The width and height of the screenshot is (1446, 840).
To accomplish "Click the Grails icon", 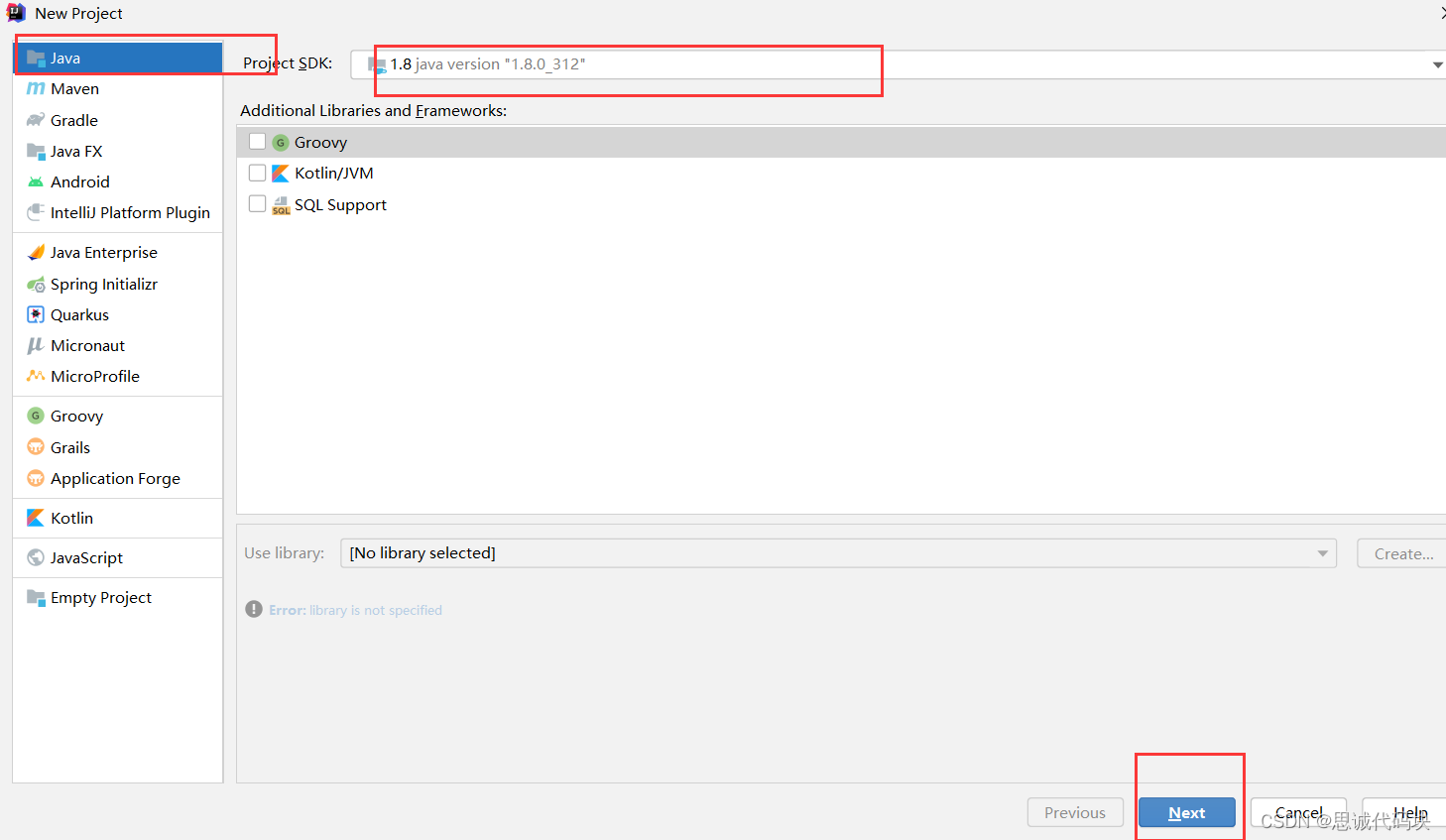I will point(36,447).
